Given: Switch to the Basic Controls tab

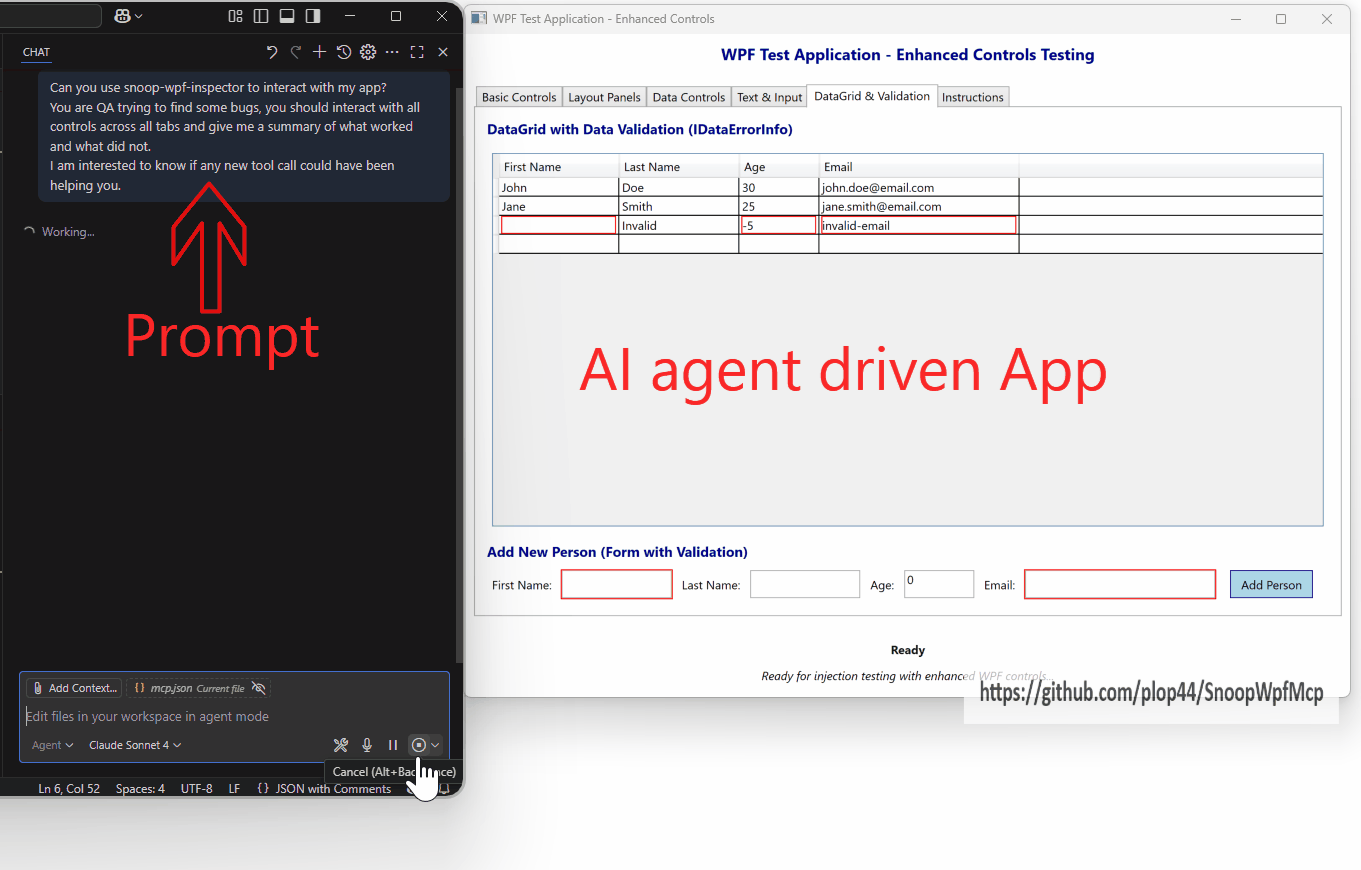Looking at the screenshot, I should [x=519, y=97].
